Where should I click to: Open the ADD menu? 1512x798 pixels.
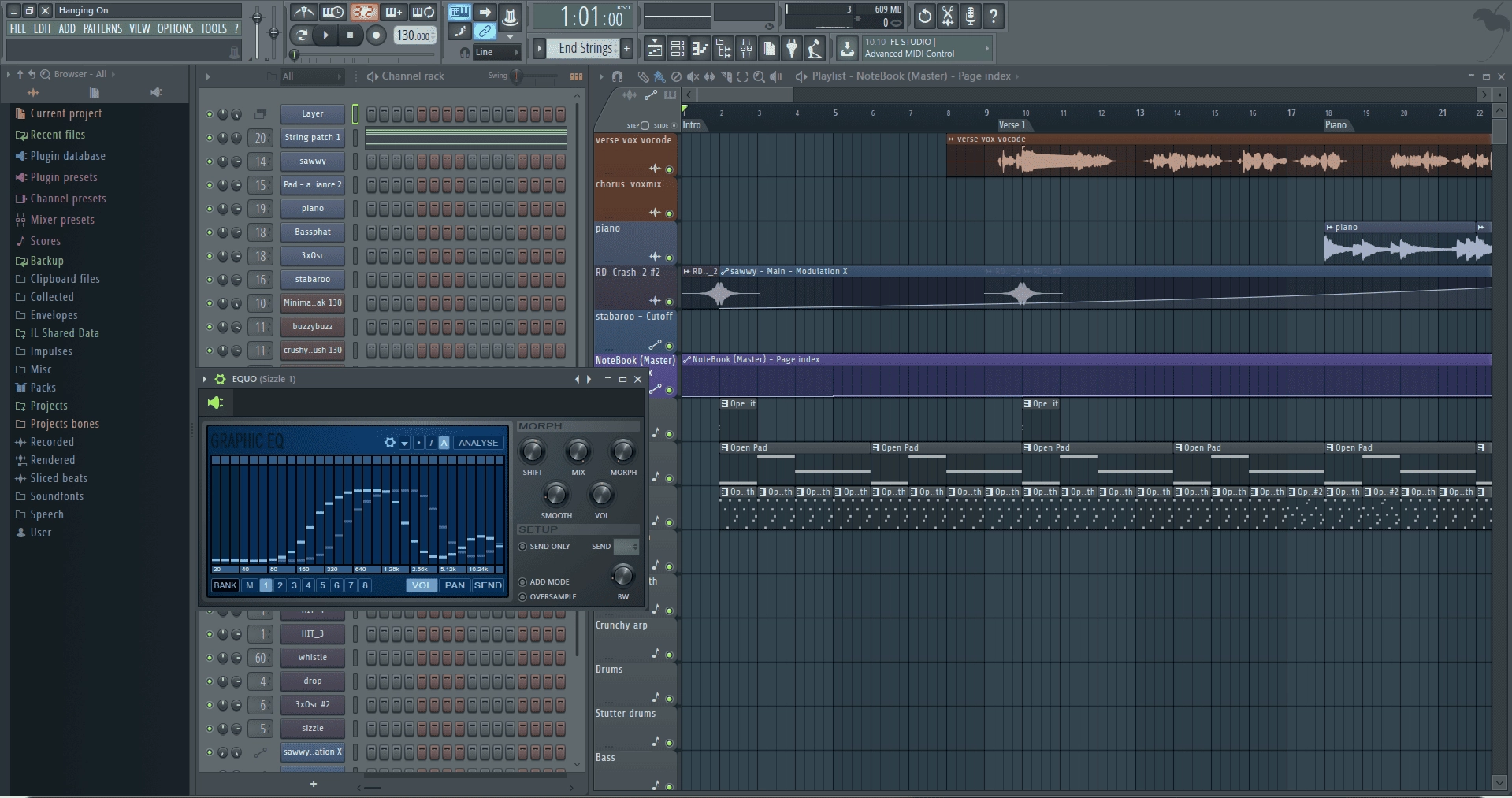67,28
